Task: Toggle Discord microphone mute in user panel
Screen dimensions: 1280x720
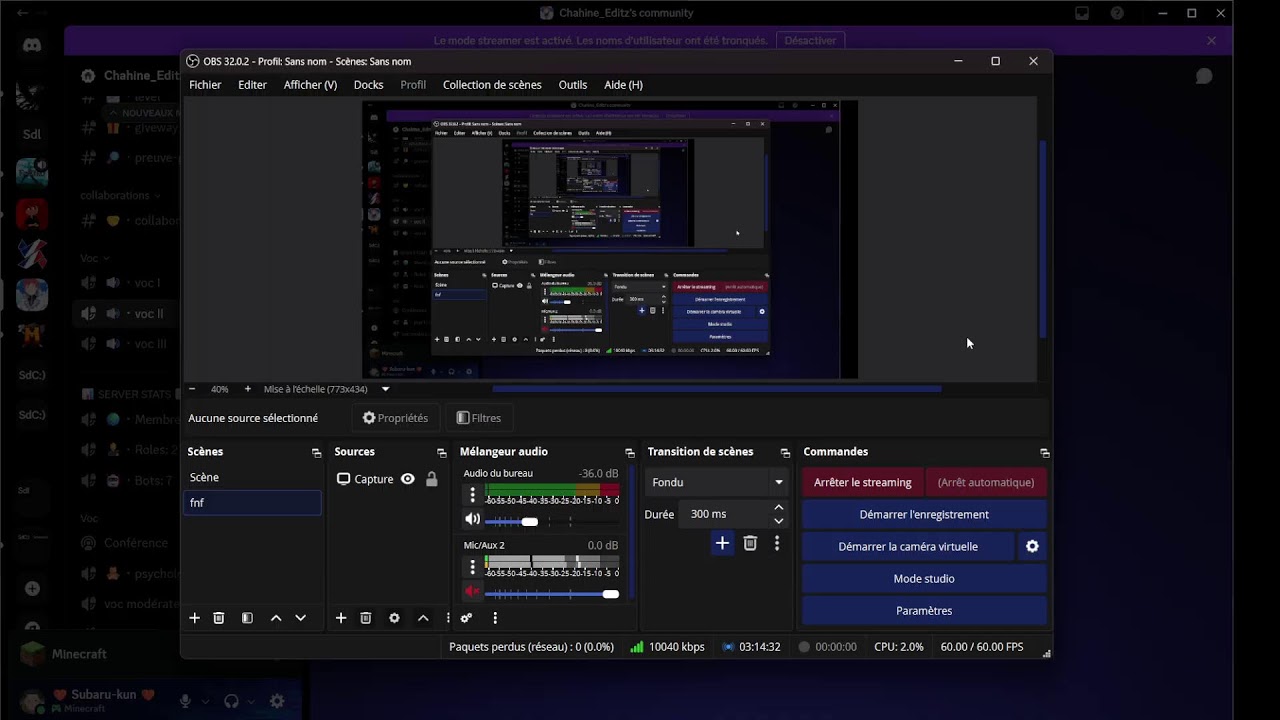Action: [185, 702]
